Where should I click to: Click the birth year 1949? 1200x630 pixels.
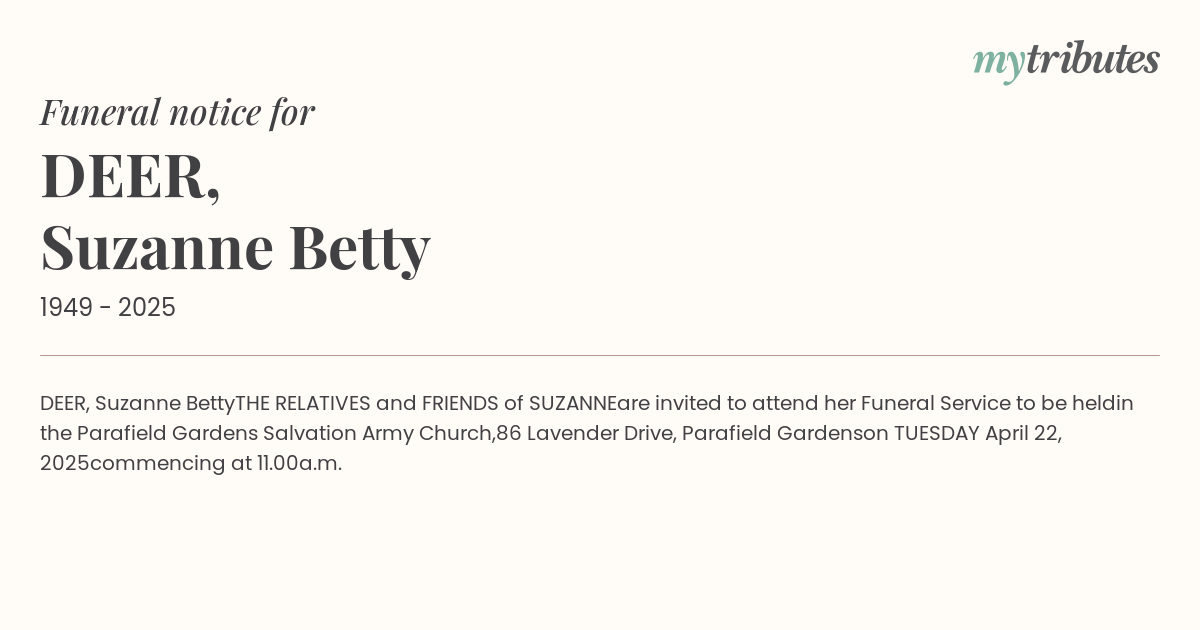tap(68, 308)
